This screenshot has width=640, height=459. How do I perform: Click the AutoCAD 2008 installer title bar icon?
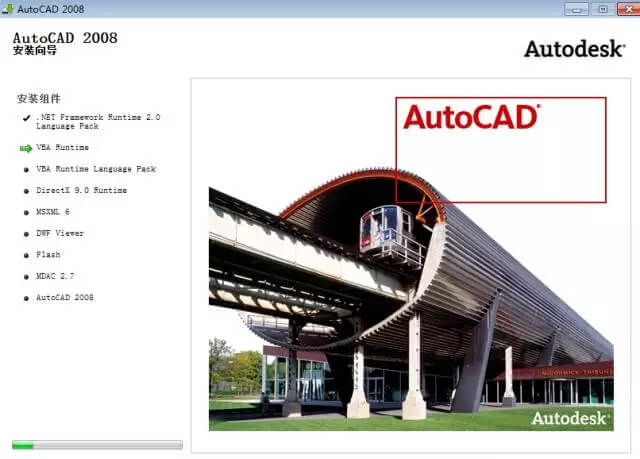pyautogui.click(x=7, y=9)
